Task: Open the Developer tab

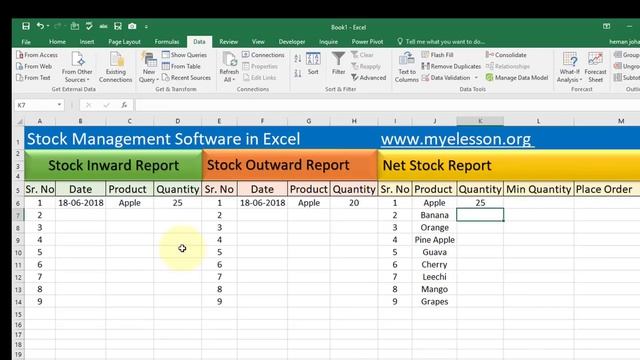Action: pyautogui.click(x=292, y=42)
